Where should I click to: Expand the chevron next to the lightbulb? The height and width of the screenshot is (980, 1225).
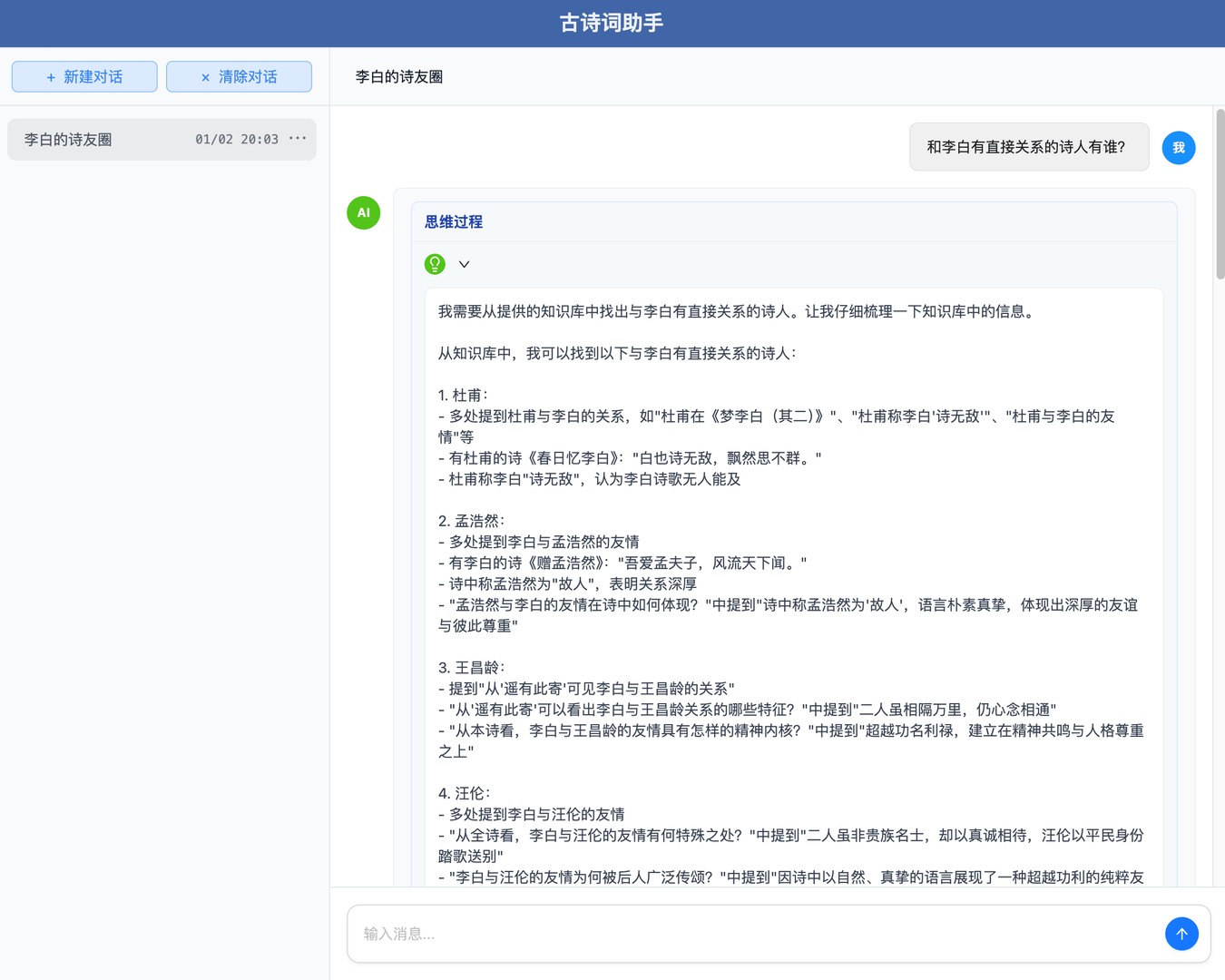point(464,264)
